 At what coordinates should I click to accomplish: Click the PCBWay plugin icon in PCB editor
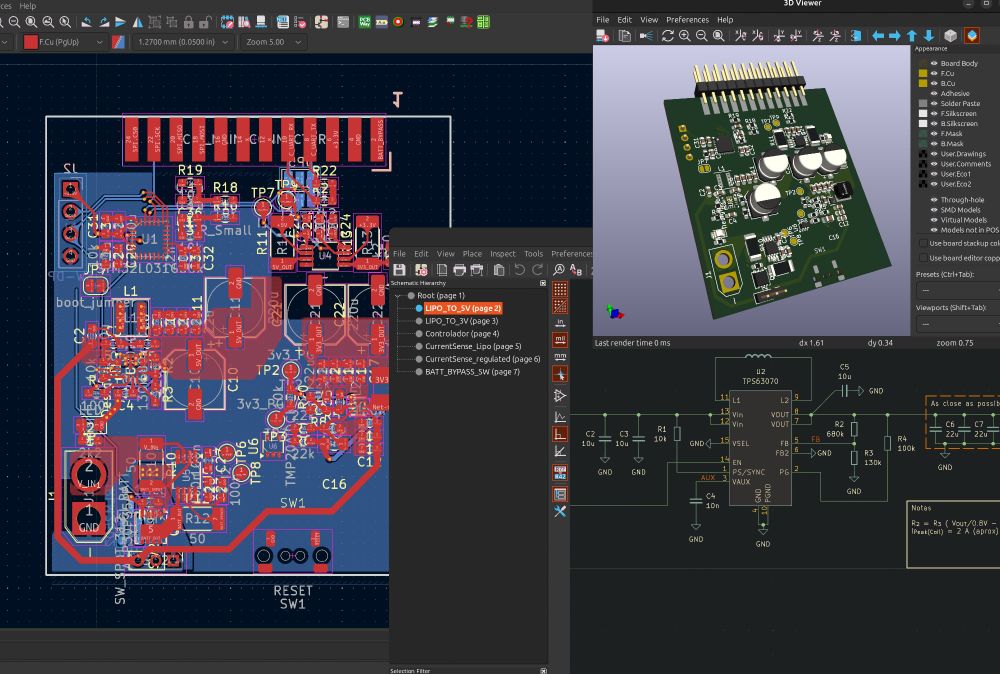pos(364,22)
